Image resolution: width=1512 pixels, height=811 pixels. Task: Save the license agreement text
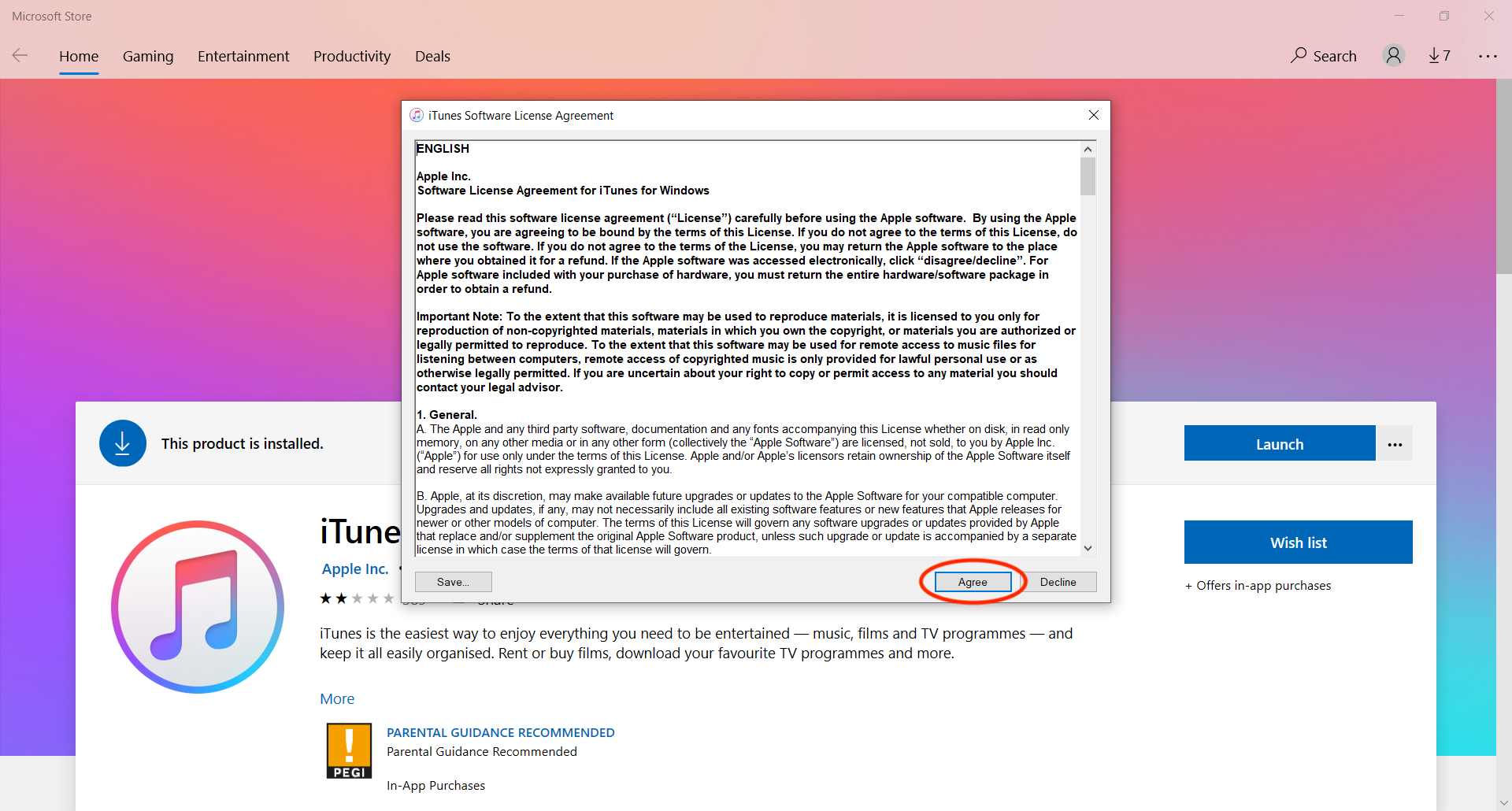[453, 582]
